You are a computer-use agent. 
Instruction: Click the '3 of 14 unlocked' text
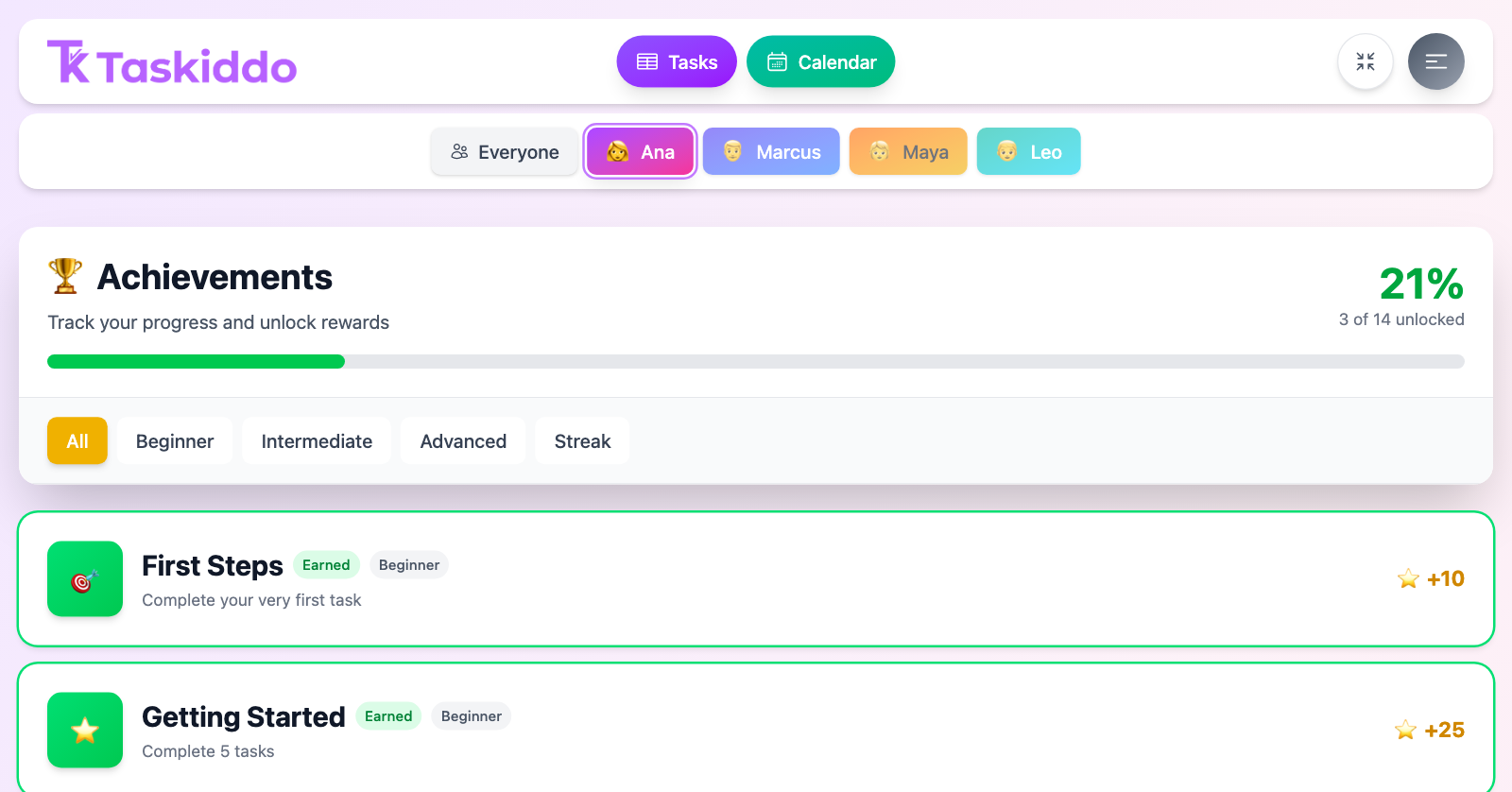pos(1401,319)
